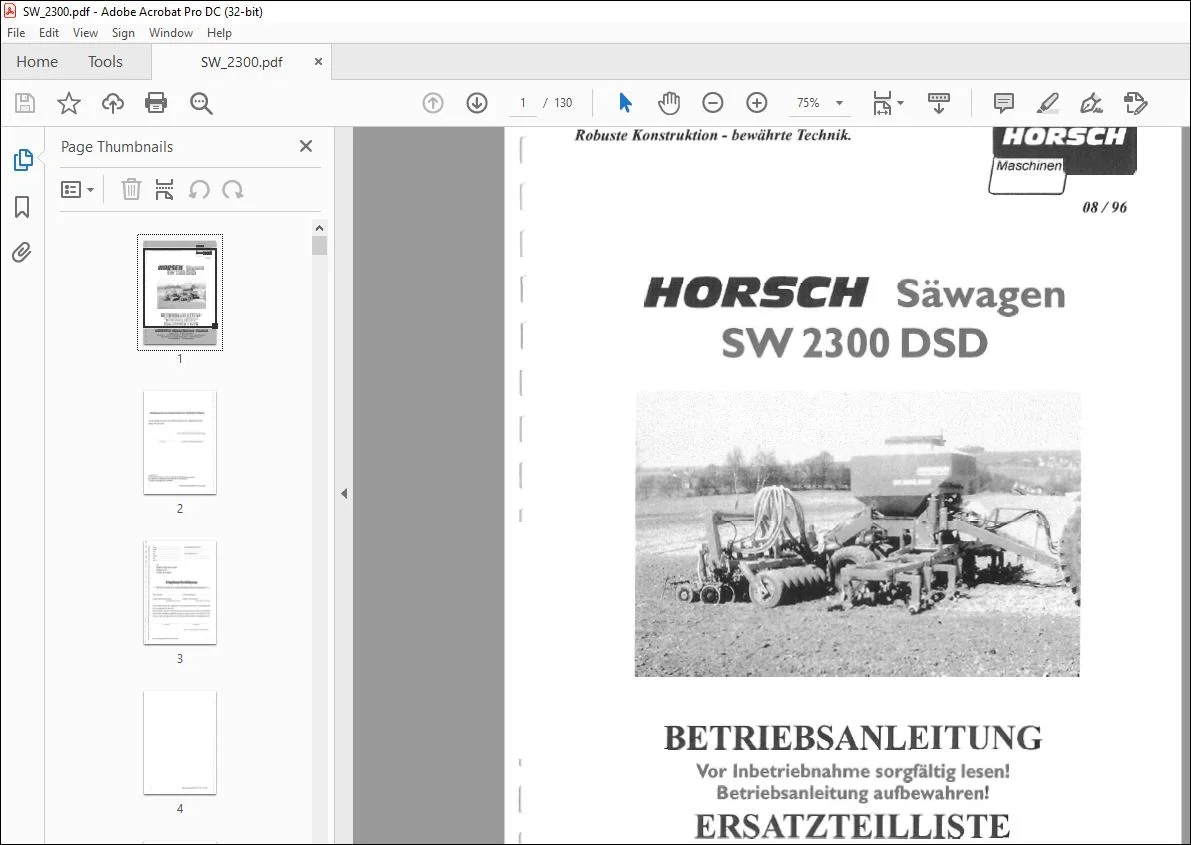Zoom out with minus button
Image resolution: width=1191 pixels, height=845 pixels.
click(712, 103)
